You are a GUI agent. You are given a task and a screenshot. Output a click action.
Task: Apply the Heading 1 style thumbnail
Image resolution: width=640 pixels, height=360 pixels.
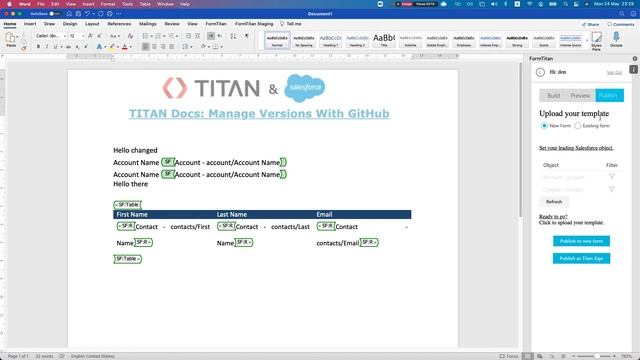(331, 40)
